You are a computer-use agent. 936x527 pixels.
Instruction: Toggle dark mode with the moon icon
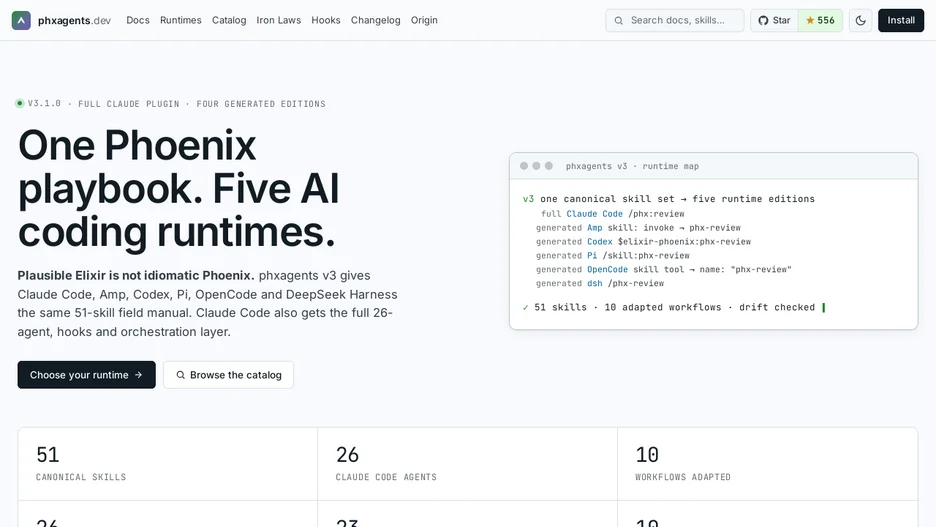pos(860,20)
